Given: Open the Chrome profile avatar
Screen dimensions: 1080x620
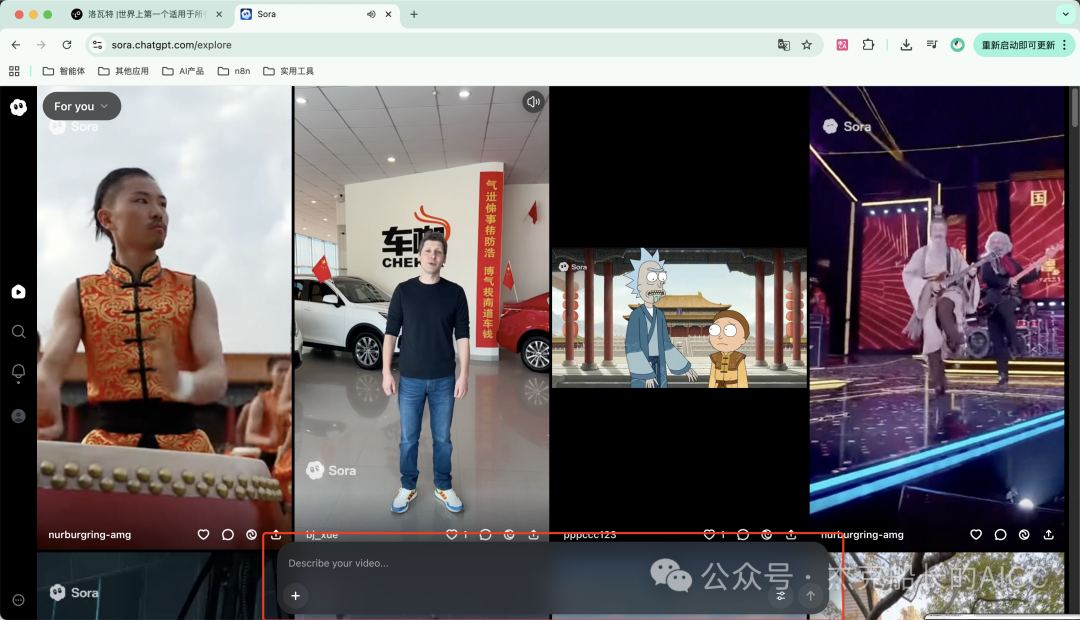Looking at the screenshot, I should (957, 45).
